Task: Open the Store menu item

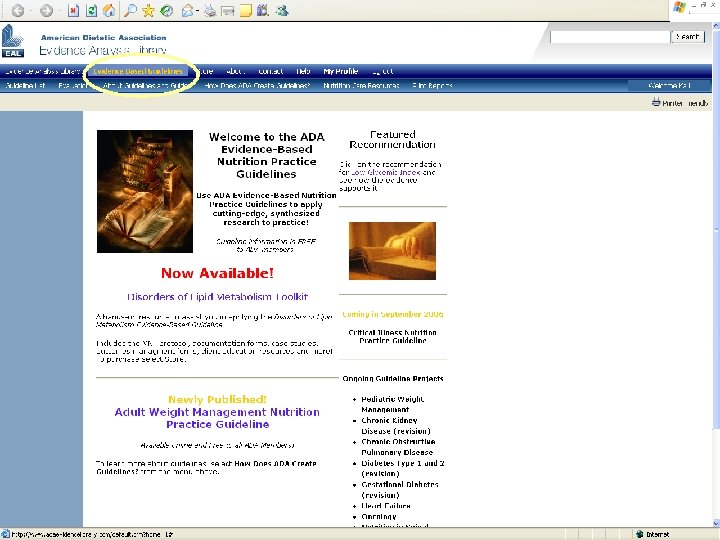Action: click(x=205, y=71)
